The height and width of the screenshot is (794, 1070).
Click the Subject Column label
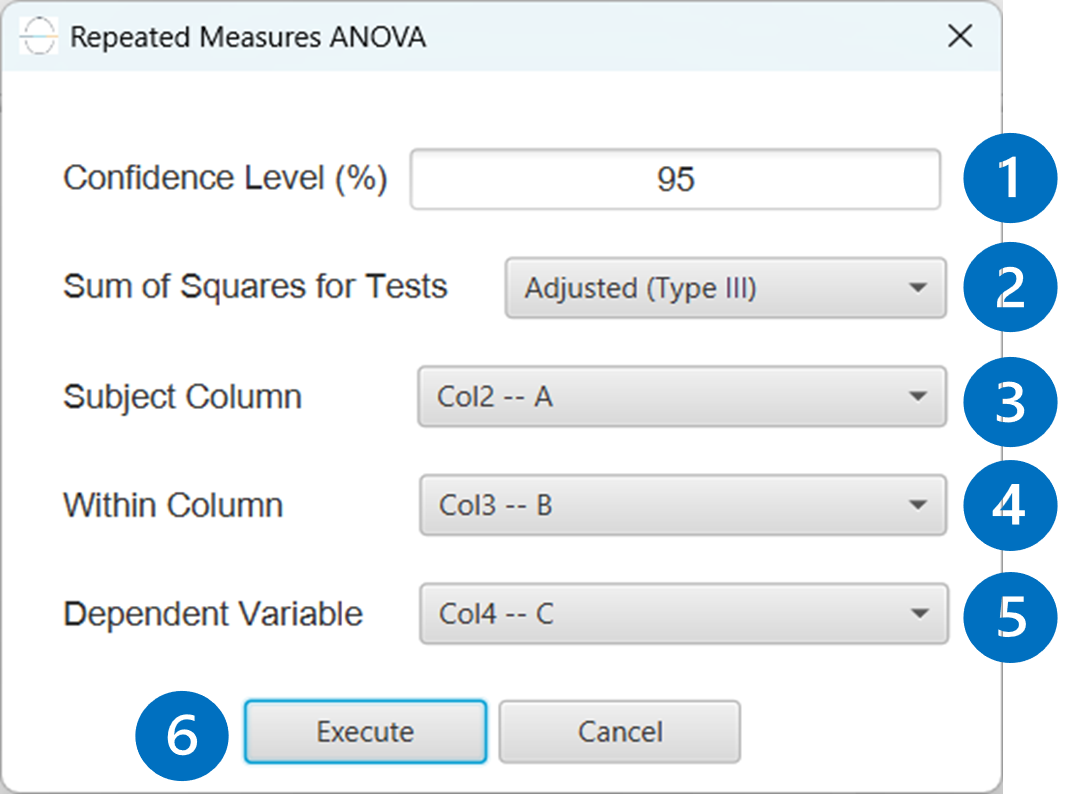[182, 397]
